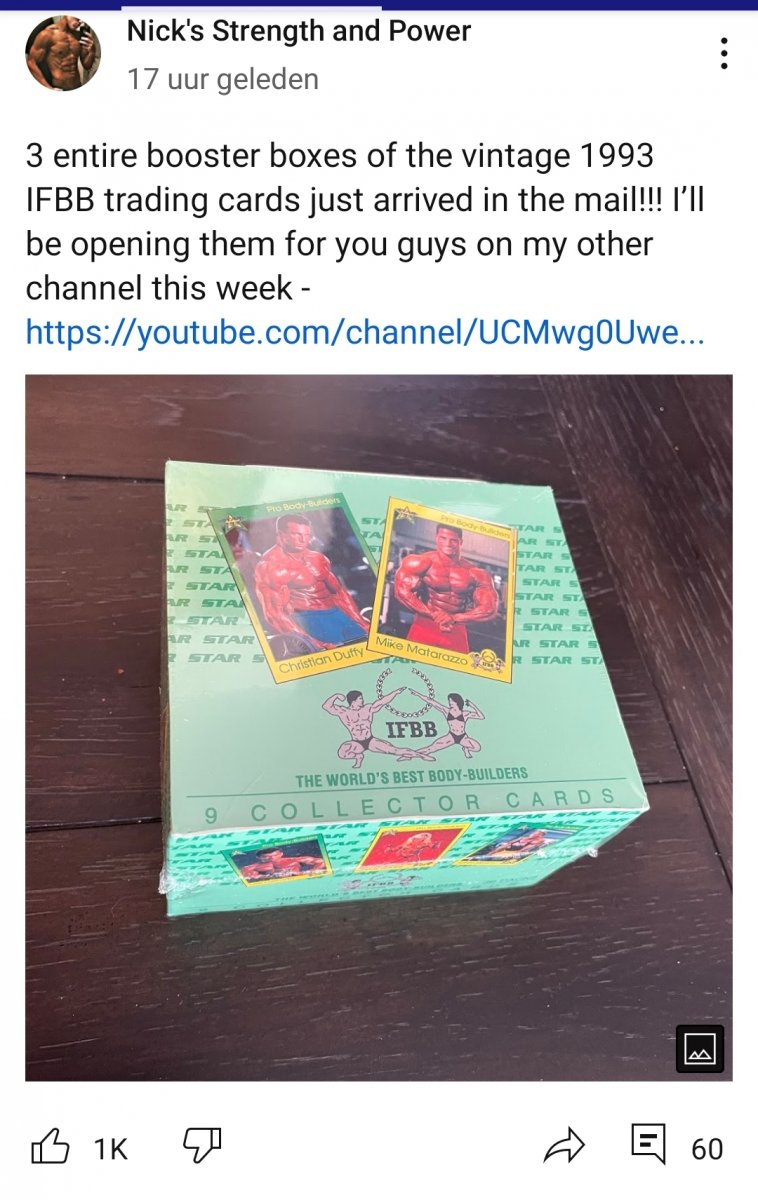Click the '17 uur geleden' timestamp
This screenshot has height=1200, width=758.
(223, 79)
